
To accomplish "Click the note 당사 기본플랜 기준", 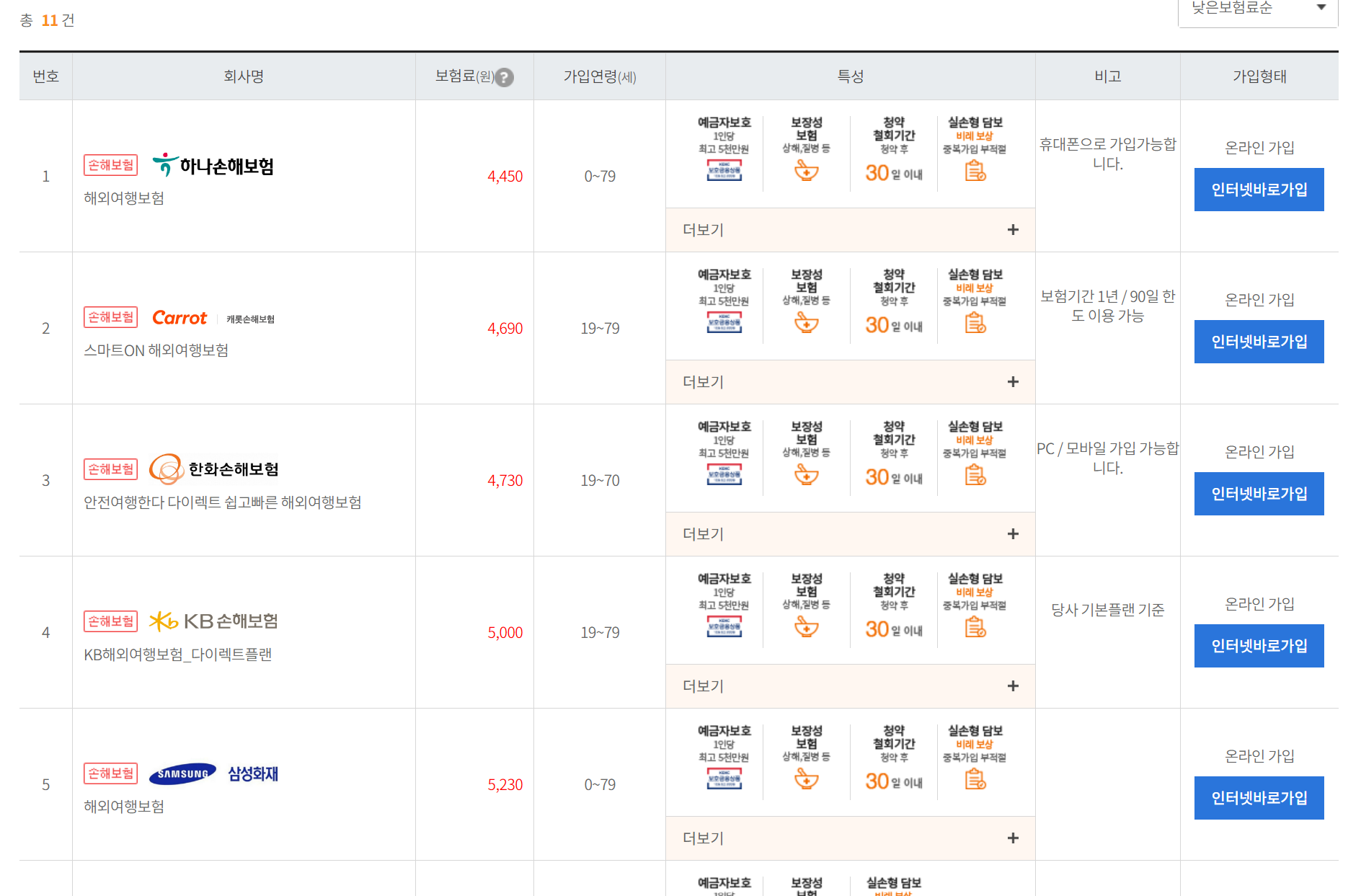I will 1108,610.
